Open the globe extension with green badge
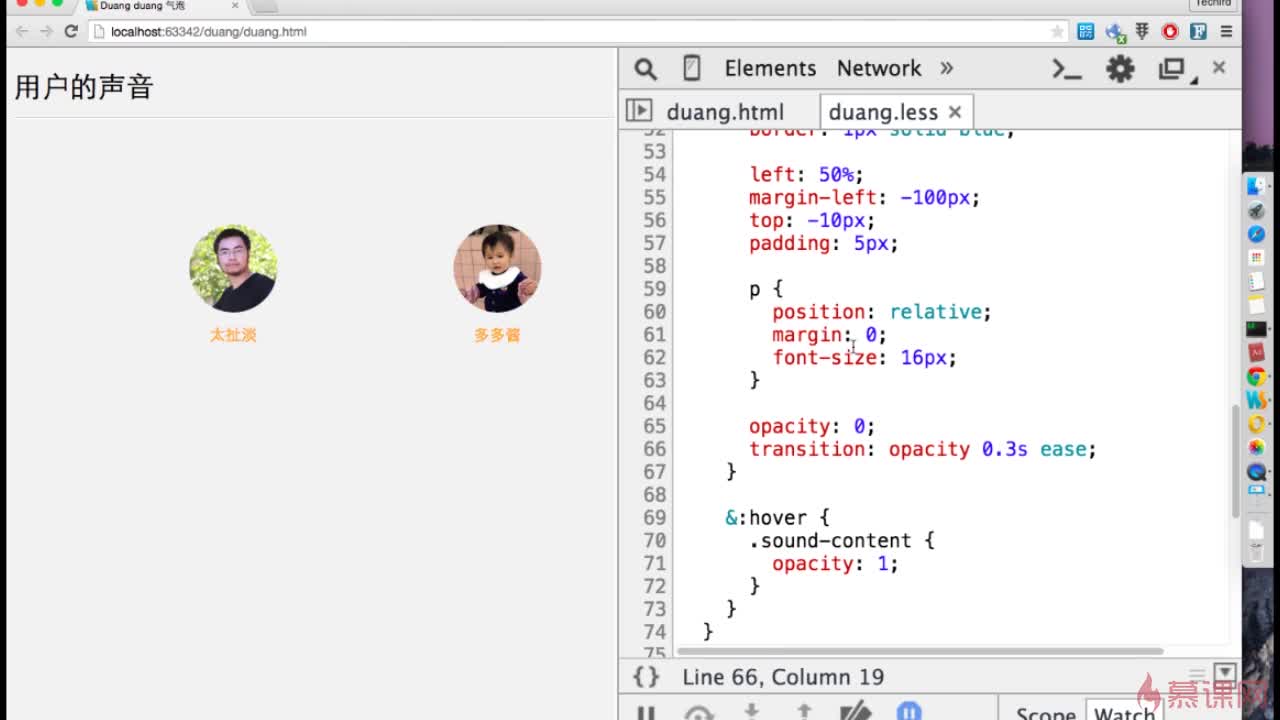1280x720 pixels. [1115, 32]
